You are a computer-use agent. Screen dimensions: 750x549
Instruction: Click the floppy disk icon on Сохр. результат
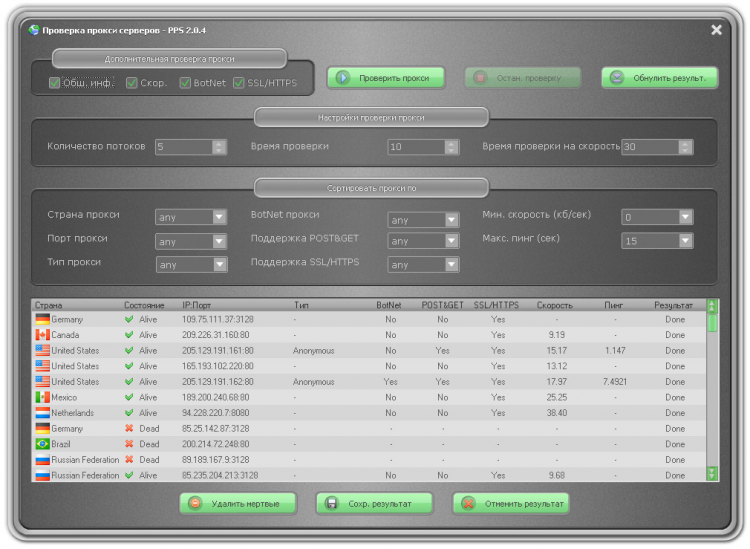(331, 503)
